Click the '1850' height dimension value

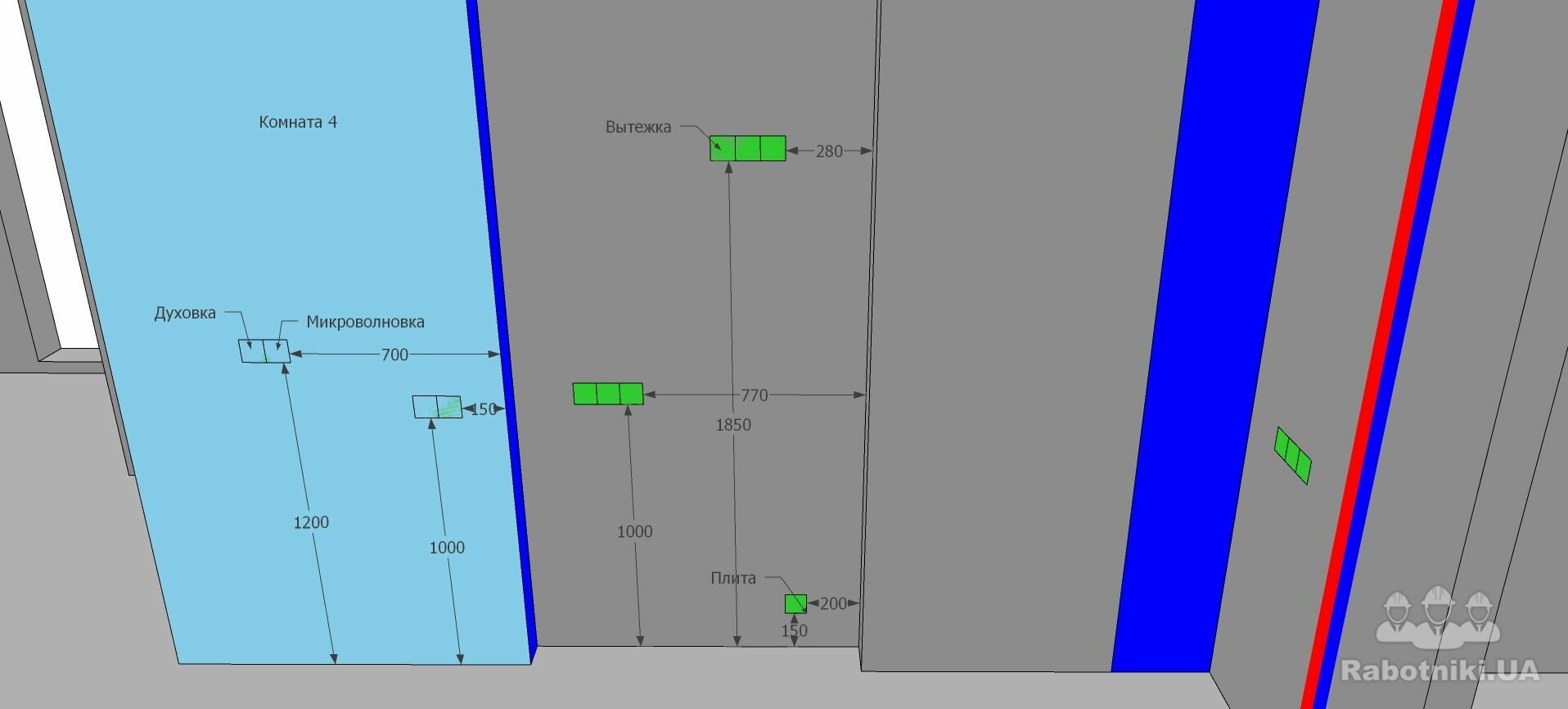pyautogui.click(x=733, y=425)
